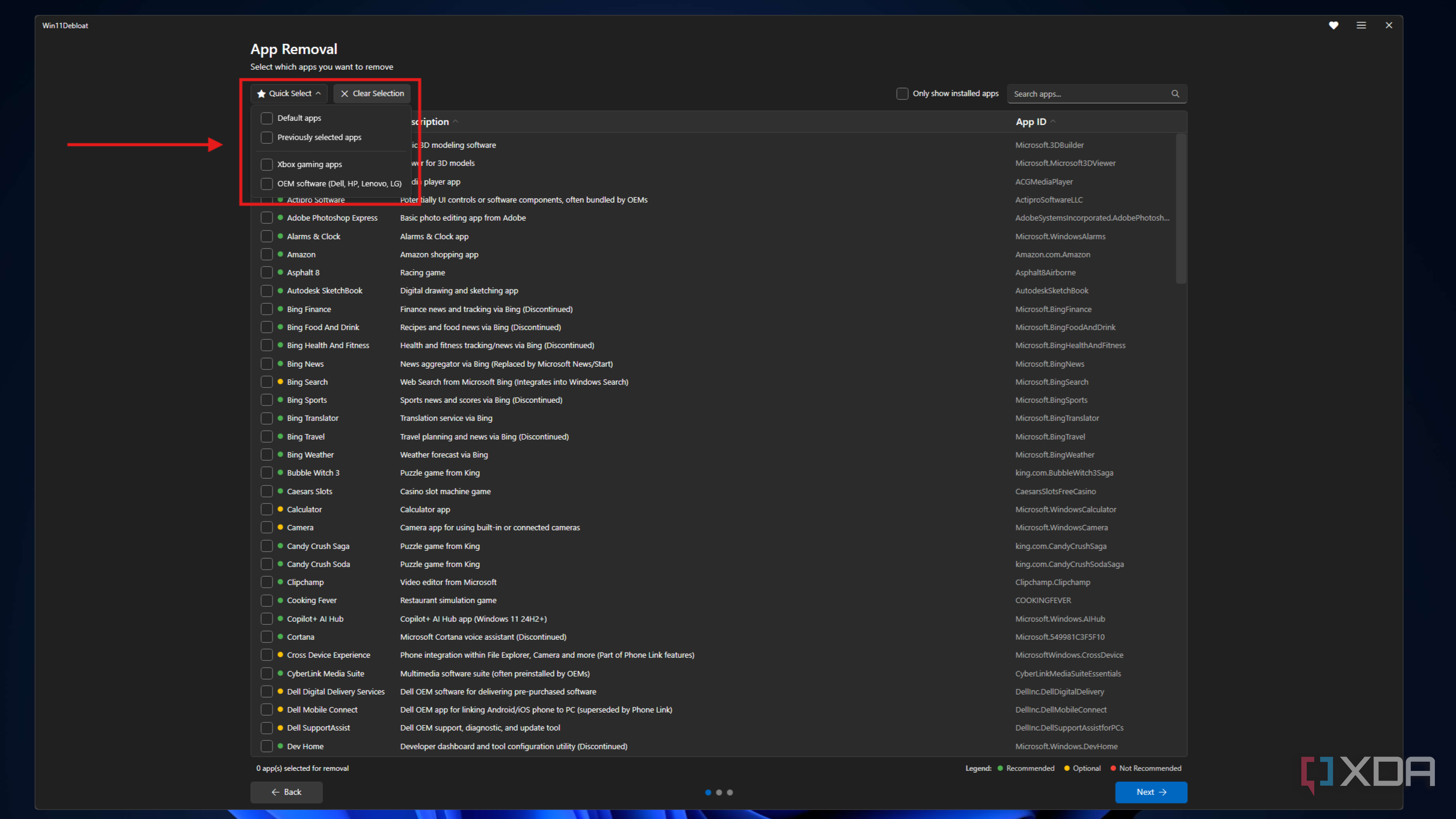Viewport: 1456px width, 819px height.
Task: Click green status dot beside Amazon
Action: [x=280, y=254]
